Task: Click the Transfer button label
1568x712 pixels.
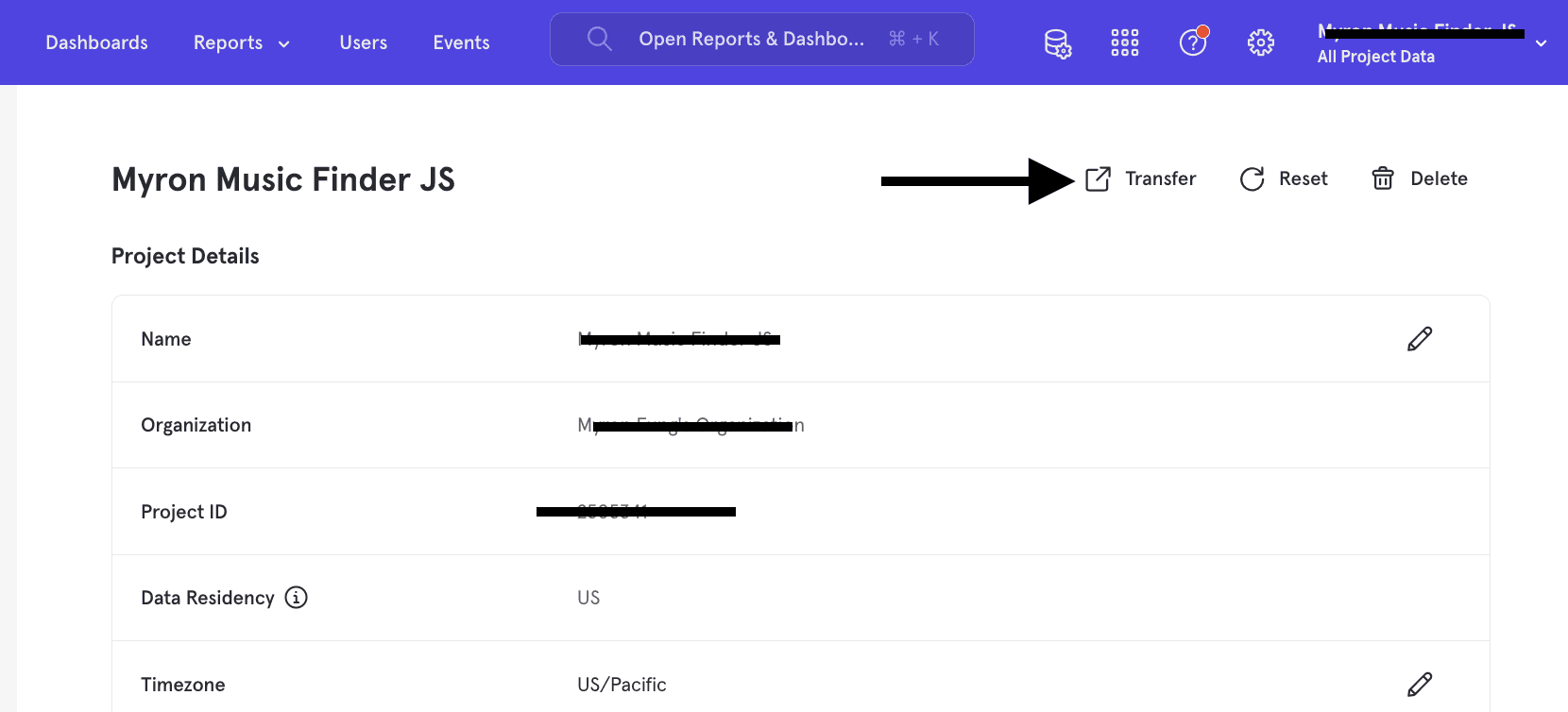Action: click(1160, 178)
